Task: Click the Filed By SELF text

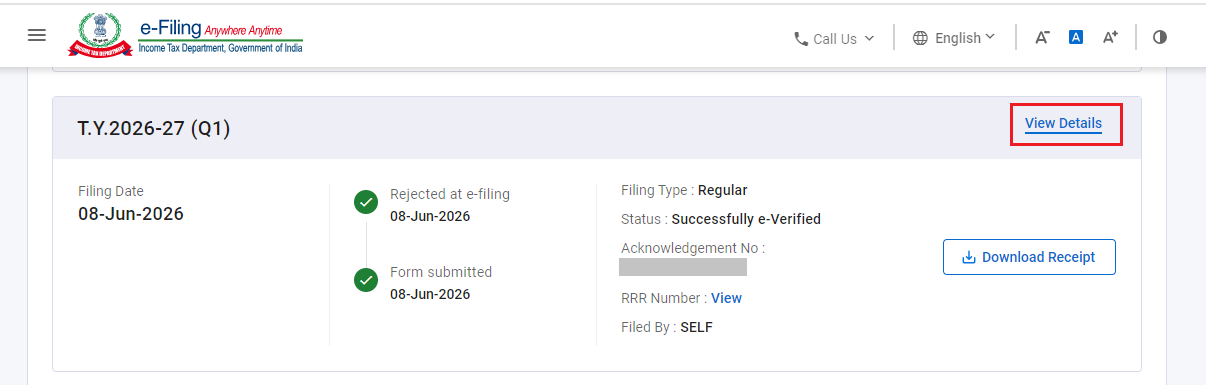Action: coord(667,327)
